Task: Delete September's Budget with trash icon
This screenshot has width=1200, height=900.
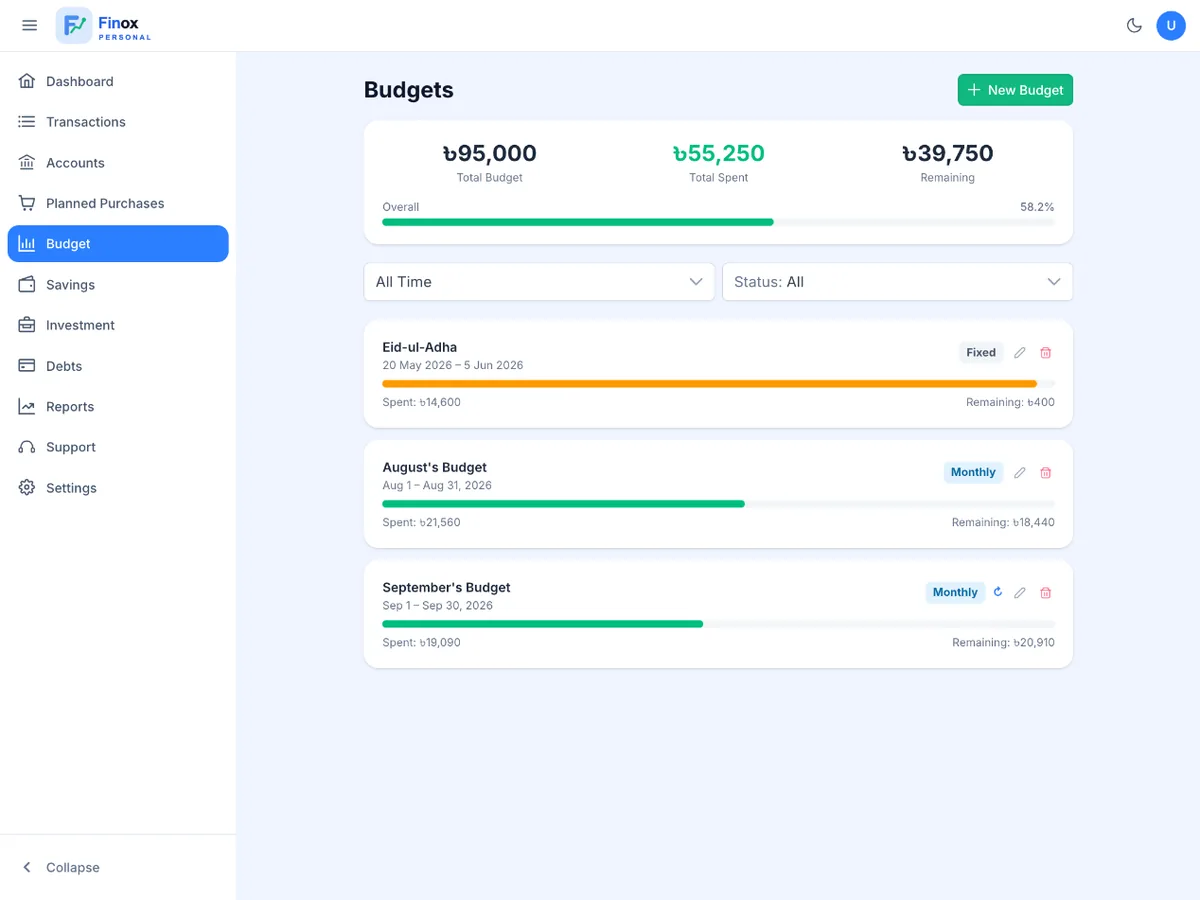Action: tap(1046, 592)
